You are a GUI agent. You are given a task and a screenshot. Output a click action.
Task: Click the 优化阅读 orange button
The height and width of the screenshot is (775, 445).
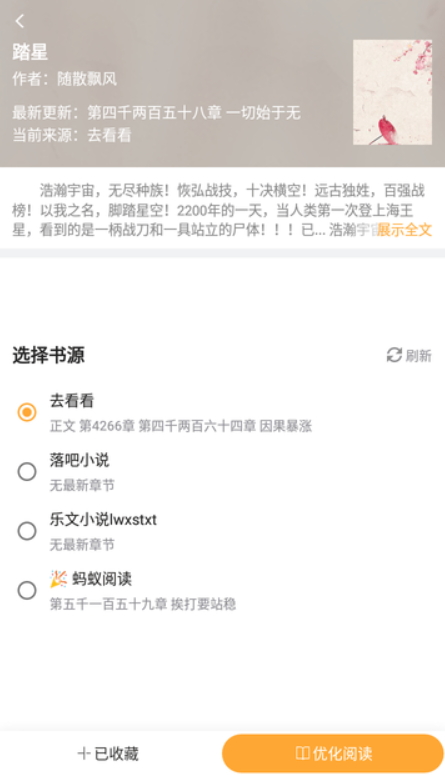(333, 753)
